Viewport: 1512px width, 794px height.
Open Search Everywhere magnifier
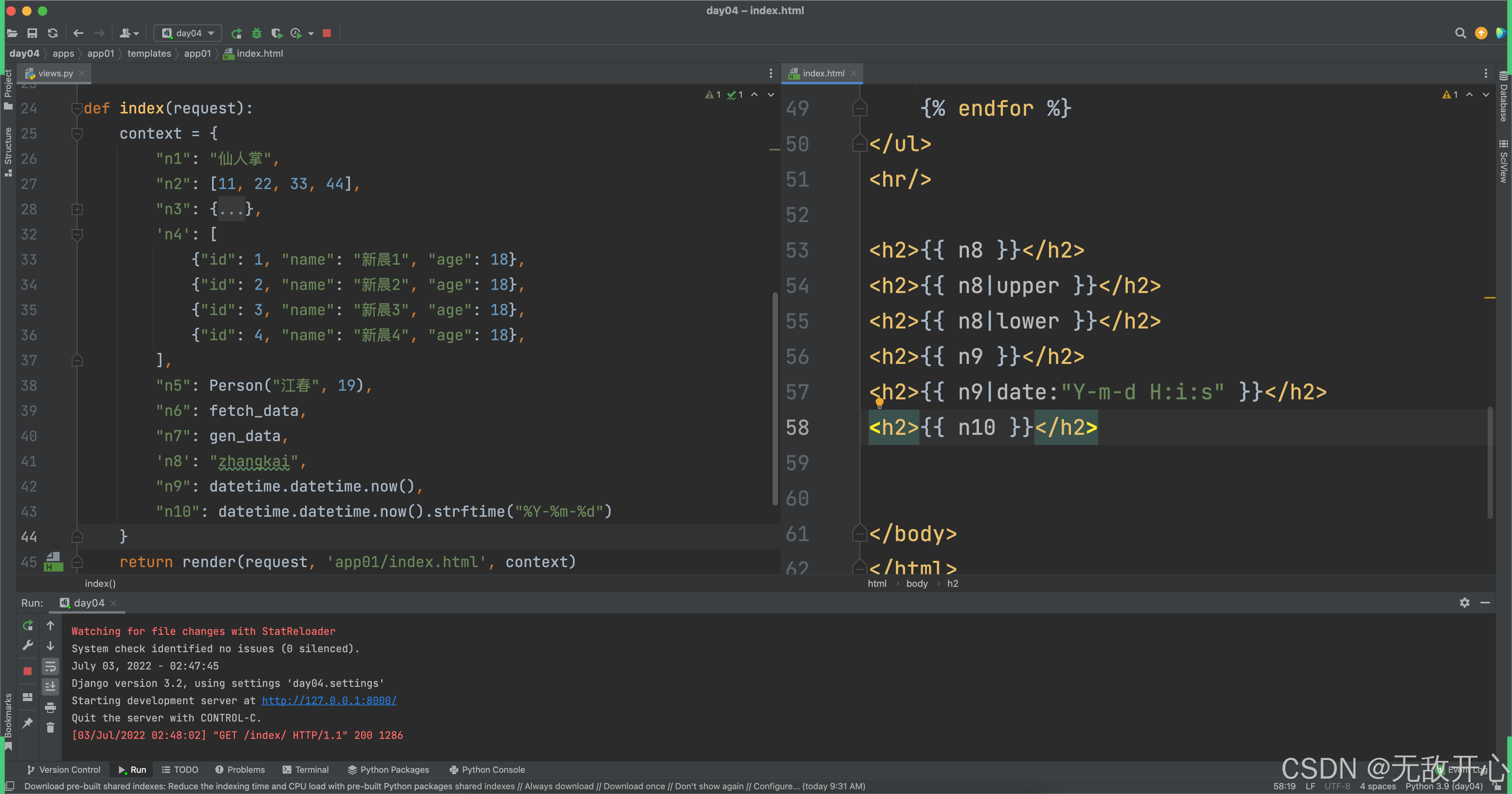1460,33
